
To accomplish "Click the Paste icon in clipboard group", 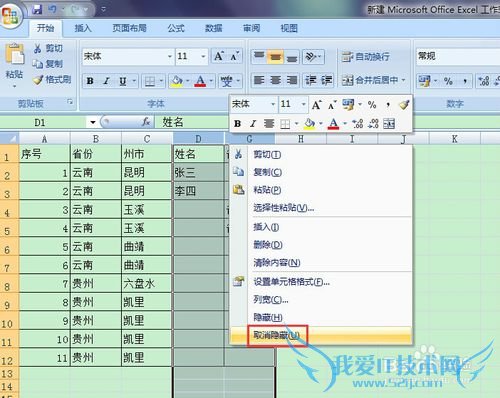I will tap(14, 55).
